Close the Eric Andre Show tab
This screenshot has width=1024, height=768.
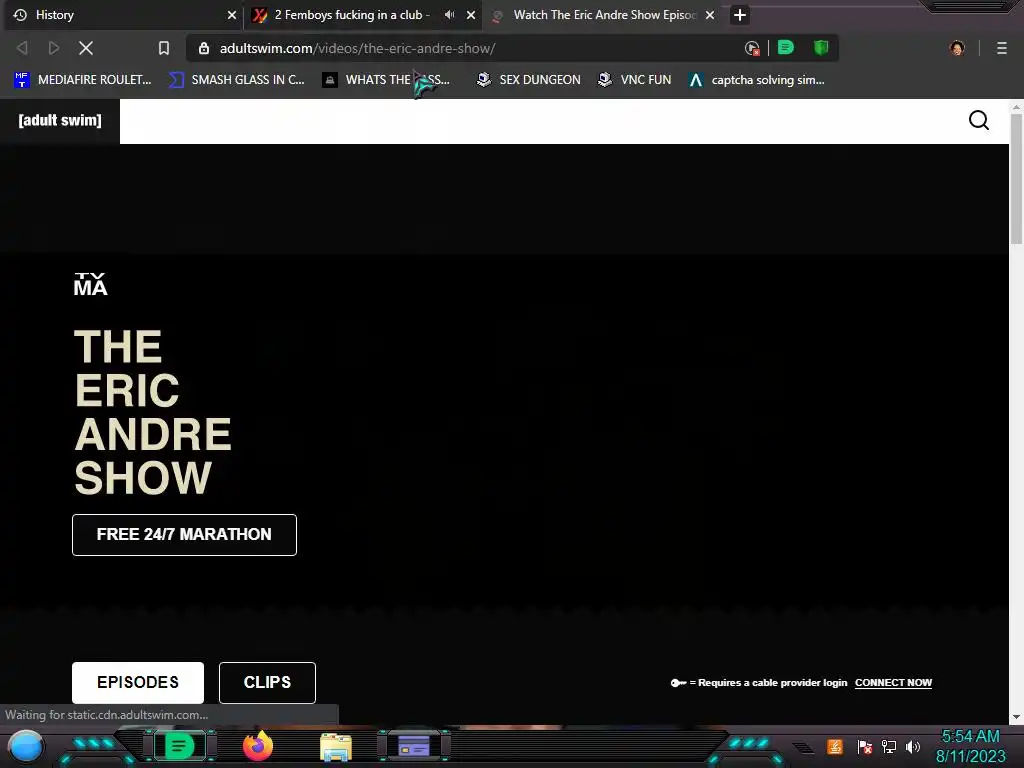pyautogui.click(x=710, y=15)
